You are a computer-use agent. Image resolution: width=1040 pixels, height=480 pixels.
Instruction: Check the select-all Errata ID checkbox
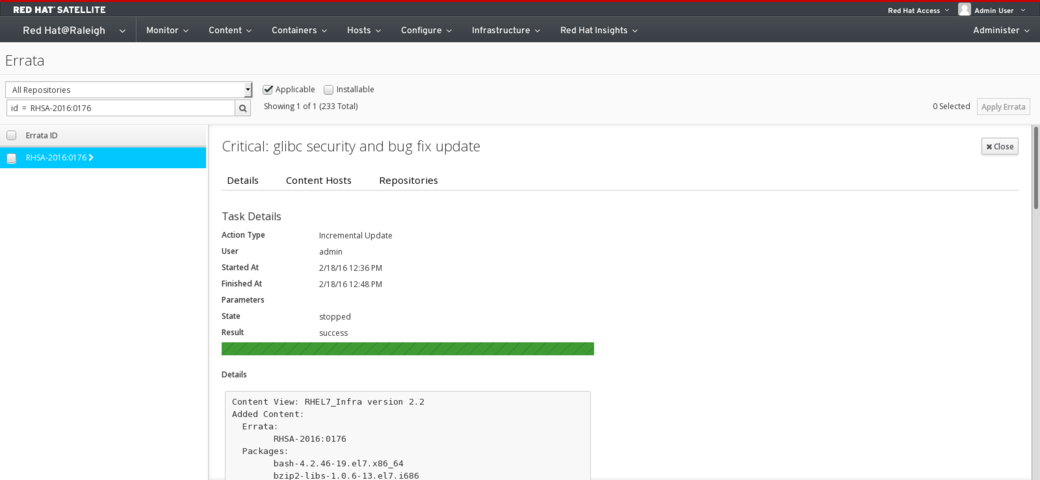(11, 135)
